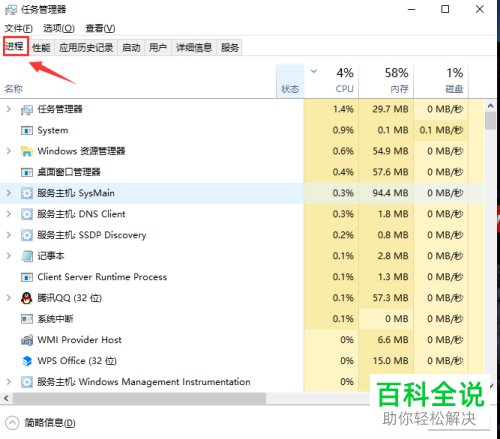Select the System process row
The height and width of the screenshot is (439, 500).
pos(242,130)
